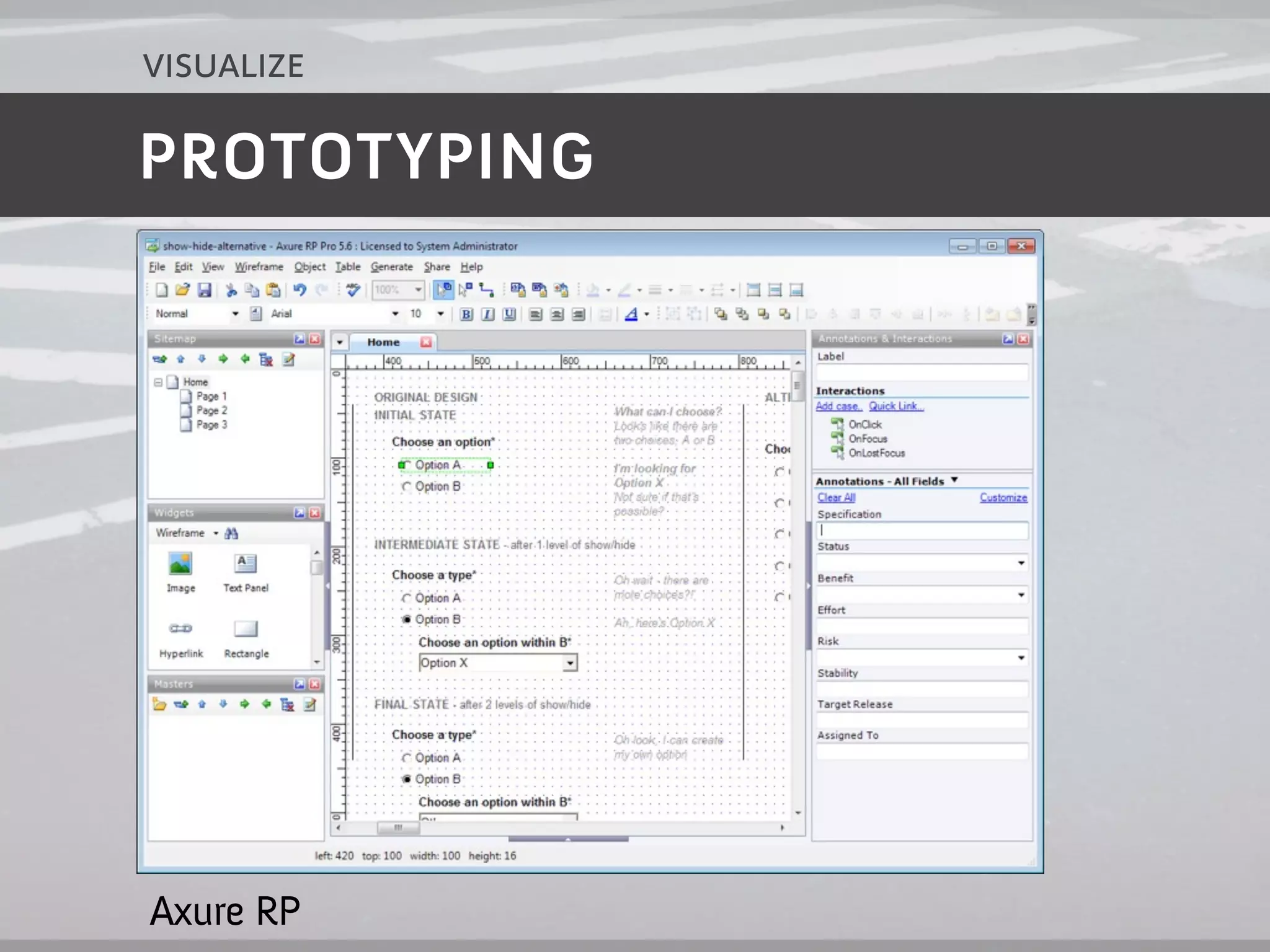Select the Rectangle widget
This screenshot has width=1270, height=952.
[x=246, y=638]
